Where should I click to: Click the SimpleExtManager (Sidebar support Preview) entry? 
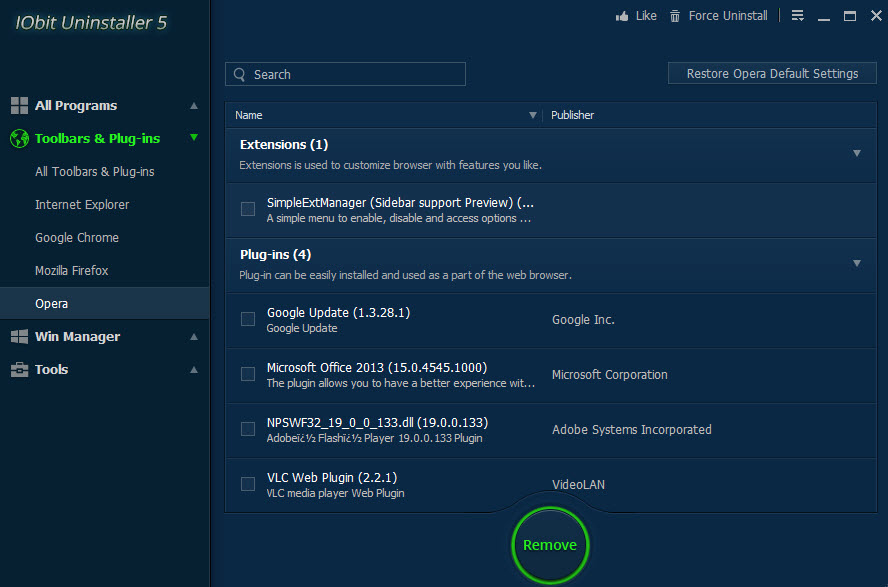400,203
